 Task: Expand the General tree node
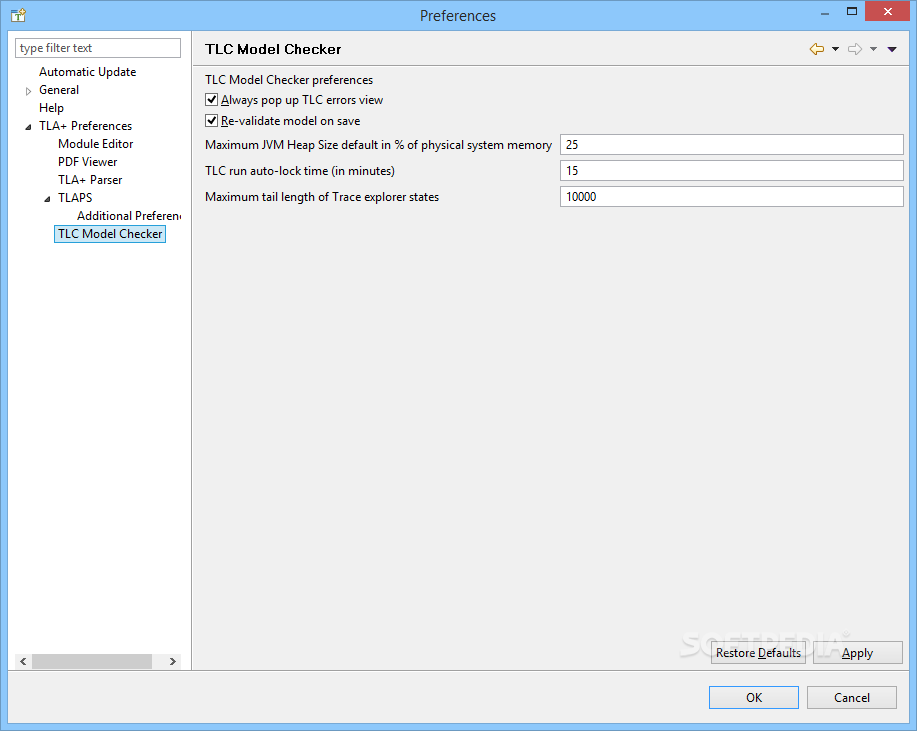coord(28,91)
